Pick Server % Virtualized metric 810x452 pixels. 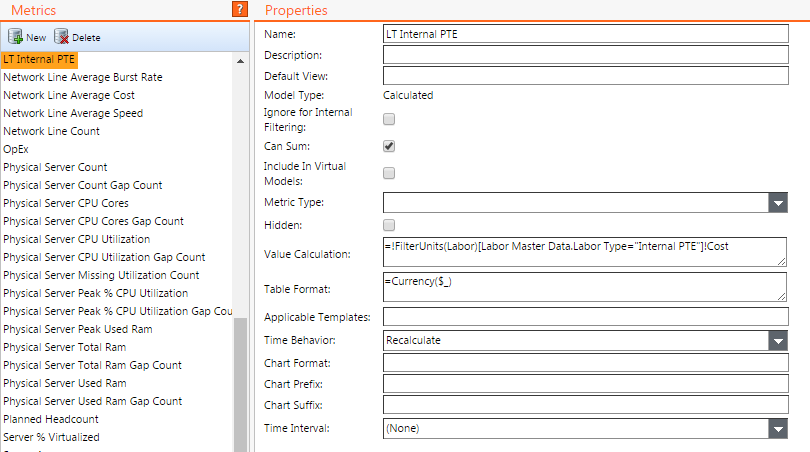point(51,437)
